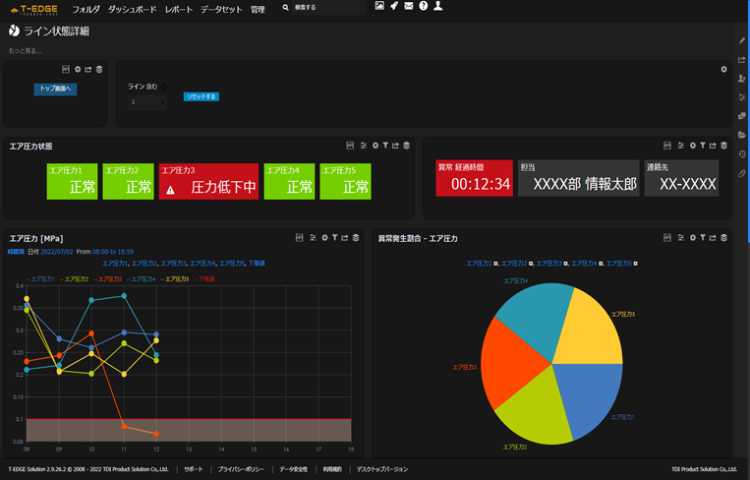
Task: Click the export icon in エア圧力状態 panel
Action: pos(395,145)
